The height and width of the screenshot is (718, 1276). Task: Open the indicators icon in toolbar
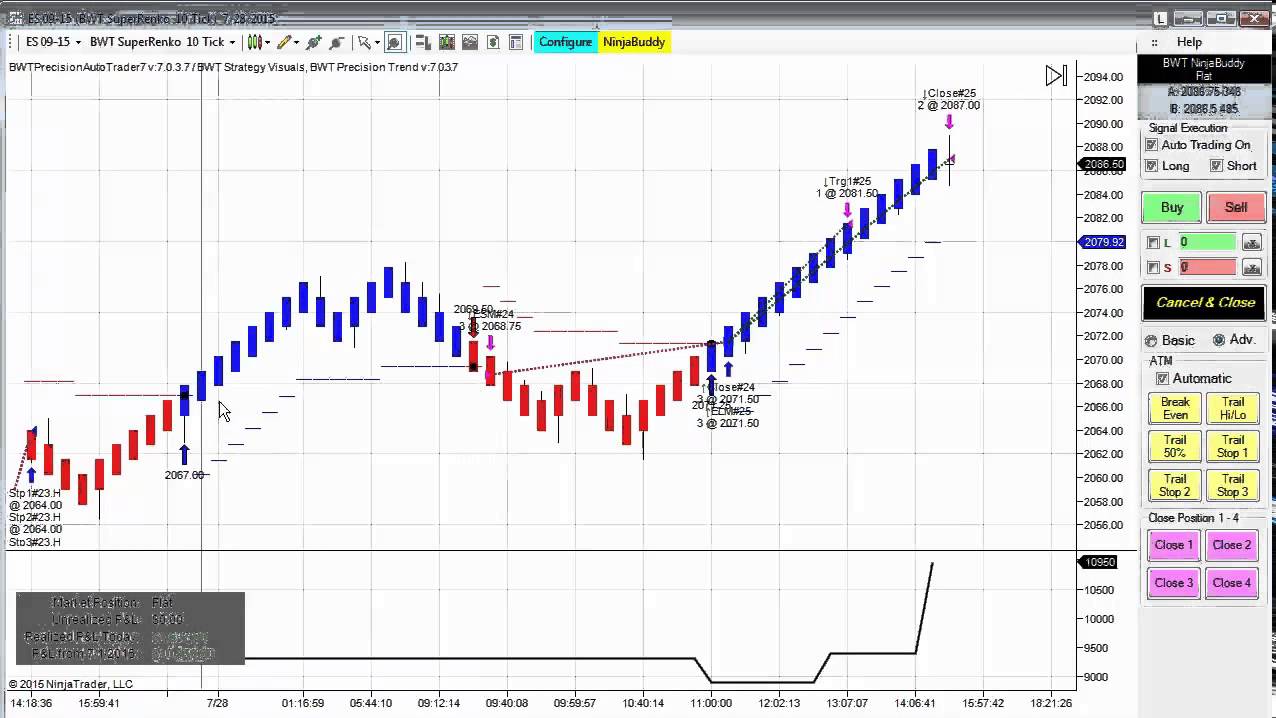point(445,42)
